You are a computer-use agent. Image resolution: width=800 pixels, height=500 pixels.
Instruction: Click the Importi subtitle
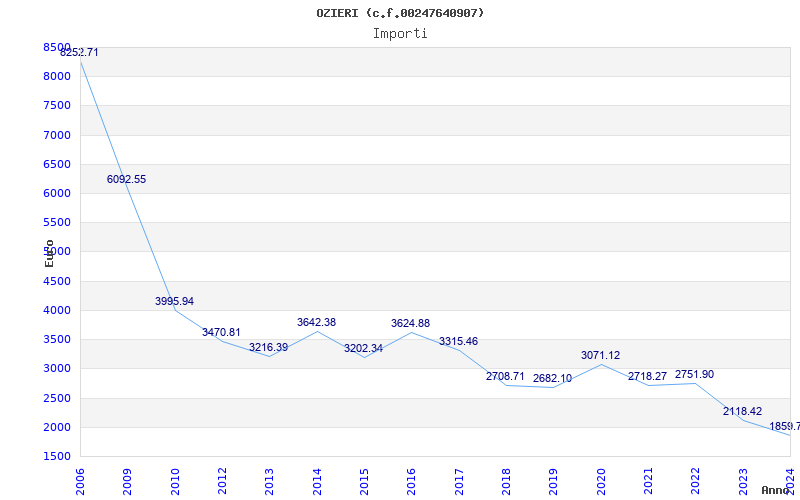pyautogui.click(x=400, y=34)
